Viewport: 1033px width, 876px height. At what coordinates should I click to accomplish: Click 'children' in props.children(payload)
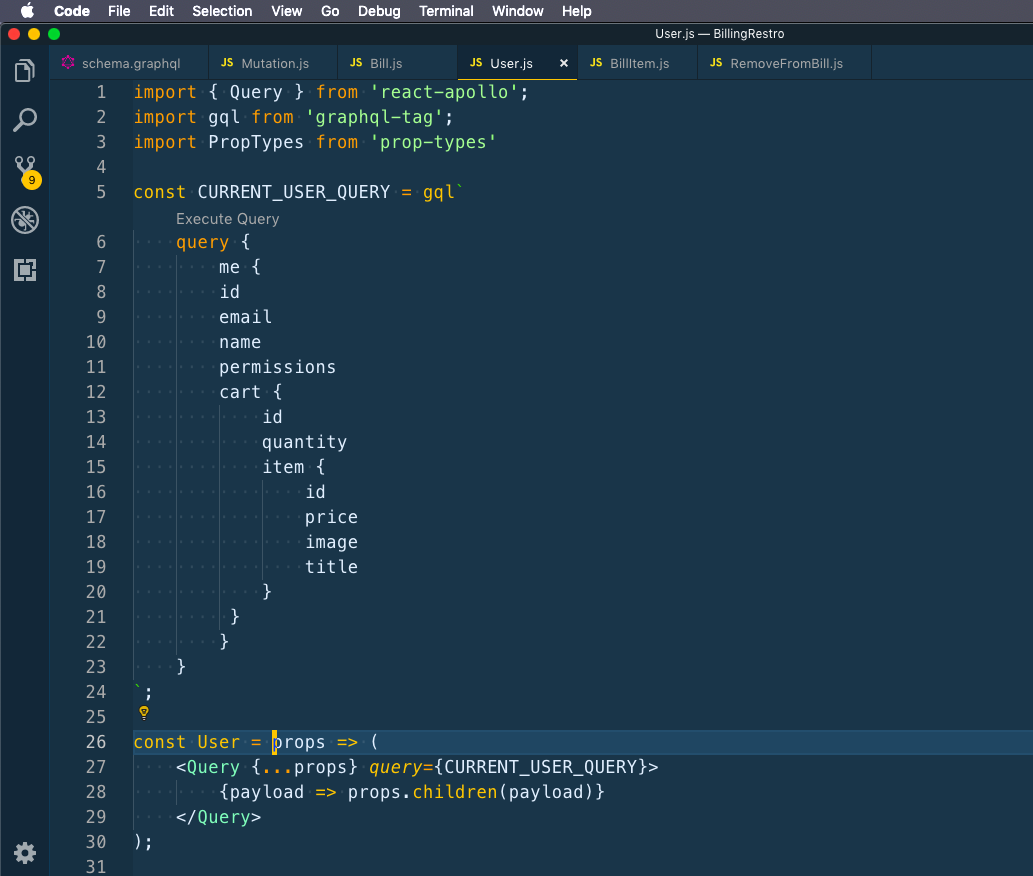[455, 792]
